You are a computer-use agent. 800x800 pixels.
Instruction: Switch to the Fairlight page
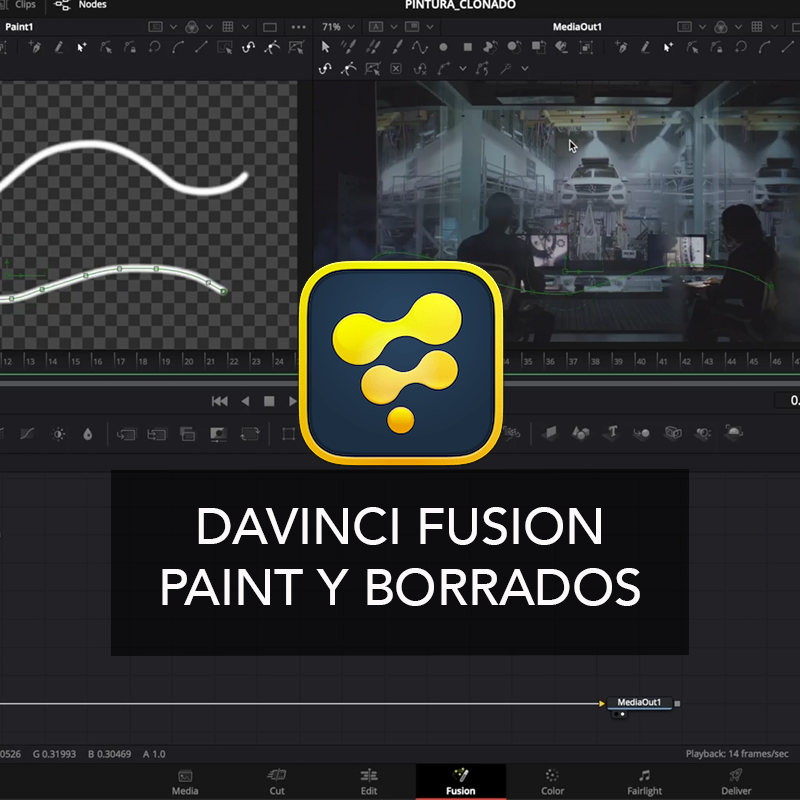[x=644, y=782]
